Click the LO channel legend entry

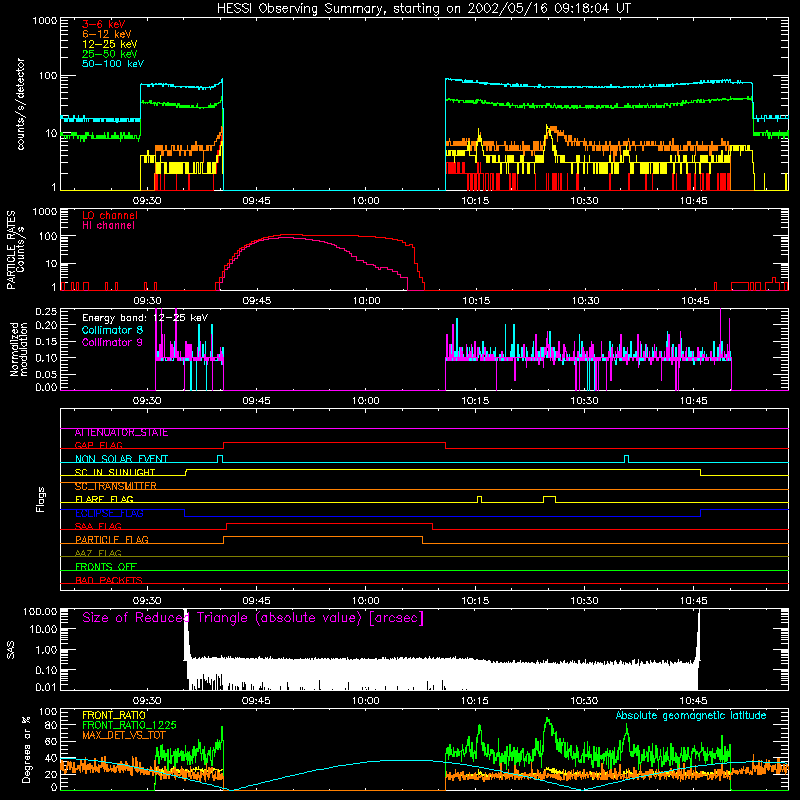point(110,215)
